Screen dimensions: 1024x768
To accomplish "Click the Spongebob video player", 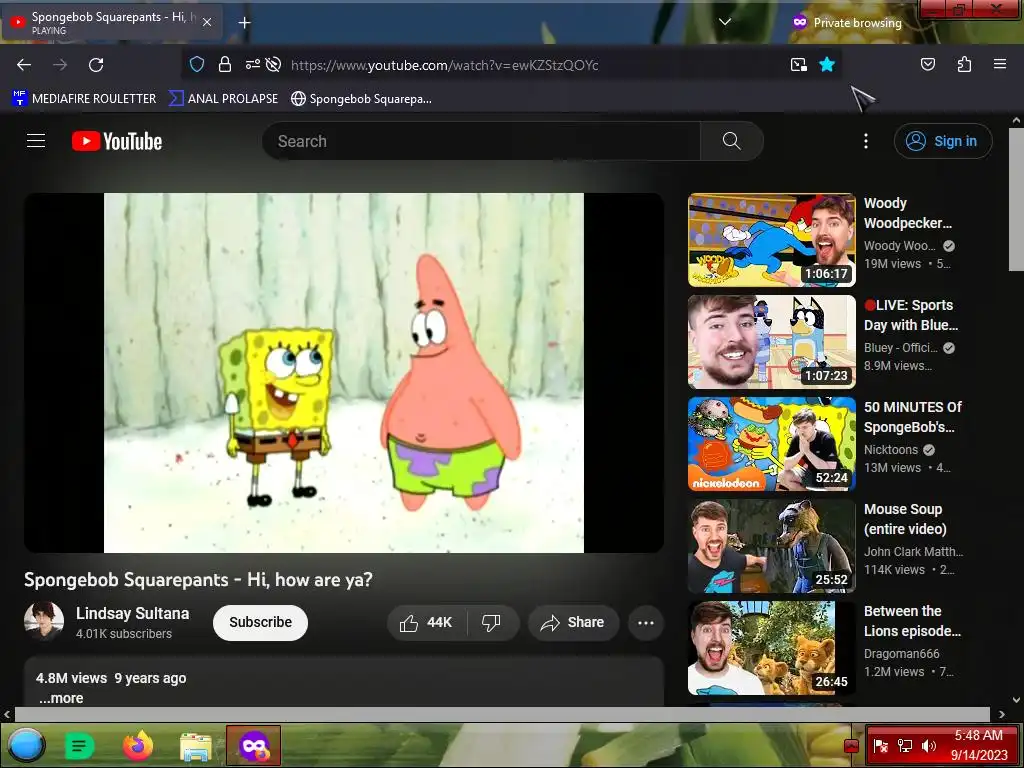I will point(344,372).
